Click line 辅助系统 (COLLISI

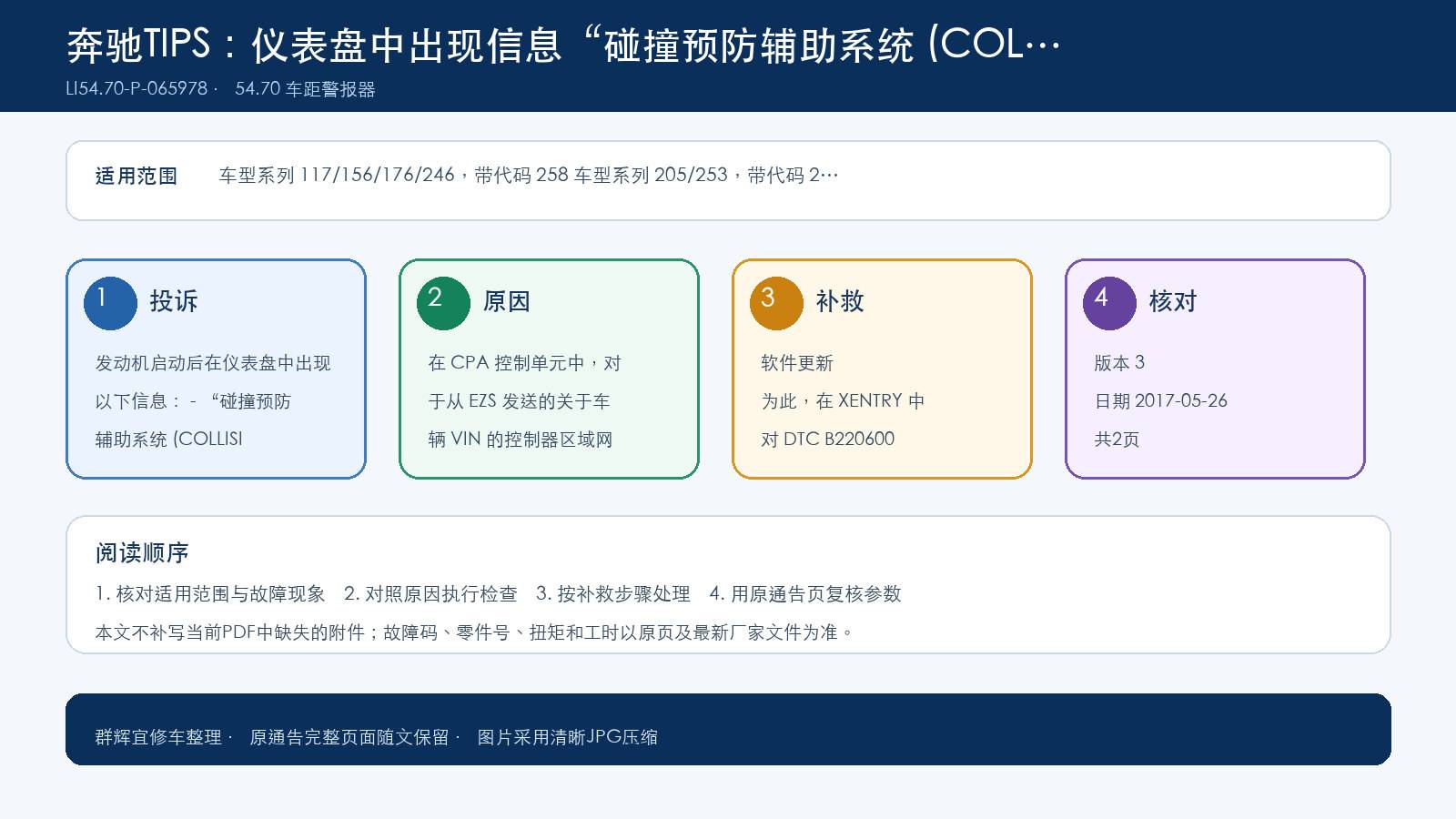[169, 440]
